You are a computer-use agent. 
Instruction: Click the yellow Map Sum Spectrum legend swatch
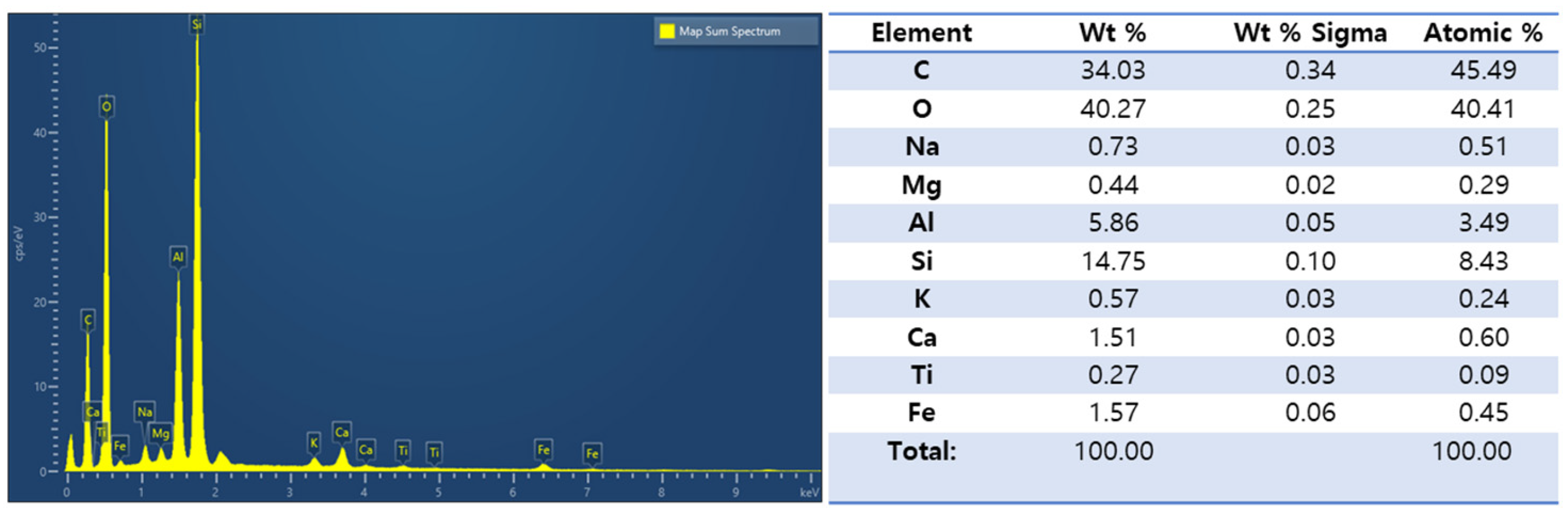[x=667, y=31]
